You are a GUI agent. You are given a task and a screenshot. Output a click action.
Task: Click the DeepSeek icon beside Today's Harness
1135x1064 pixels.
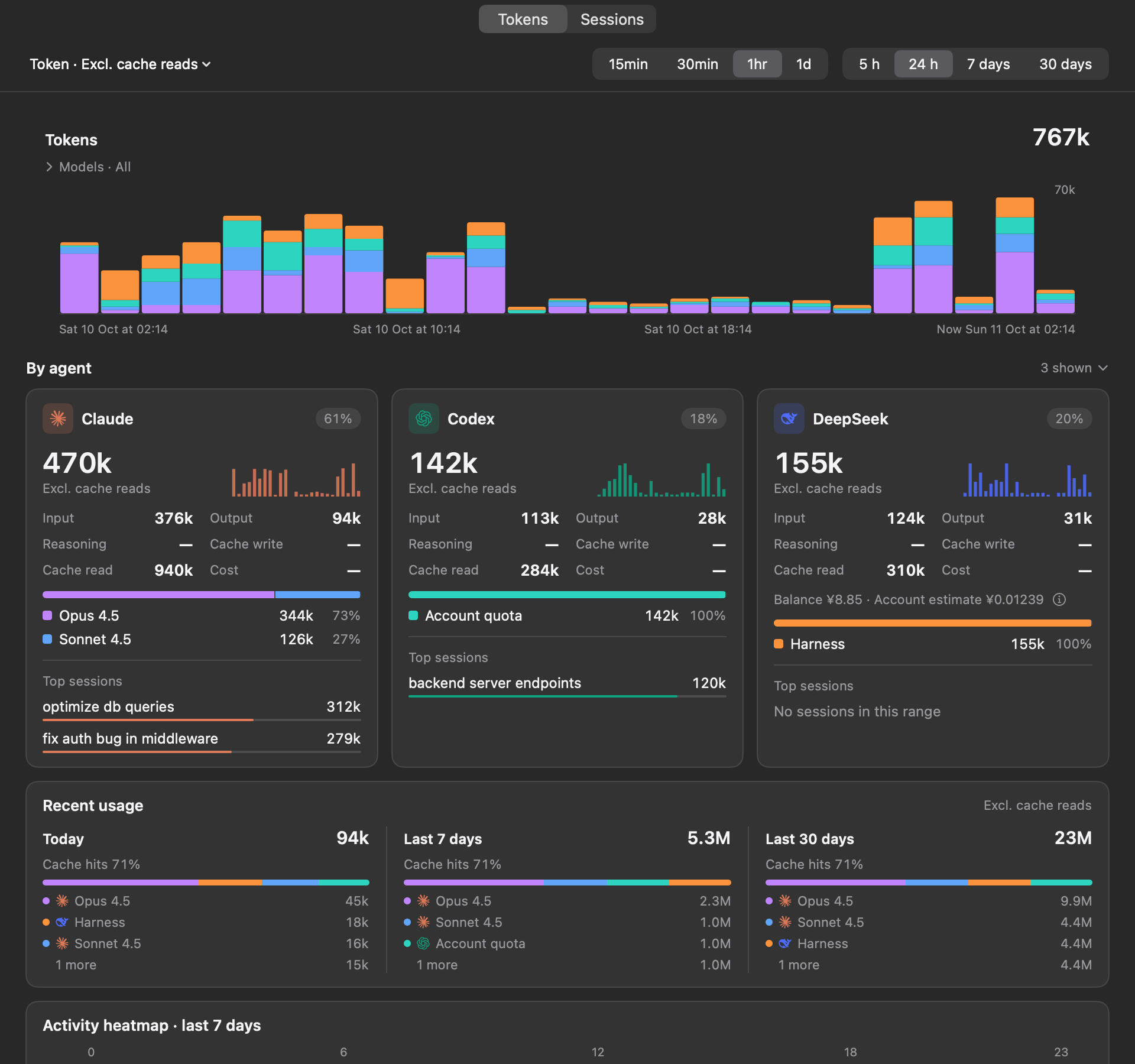coord(62,922)
